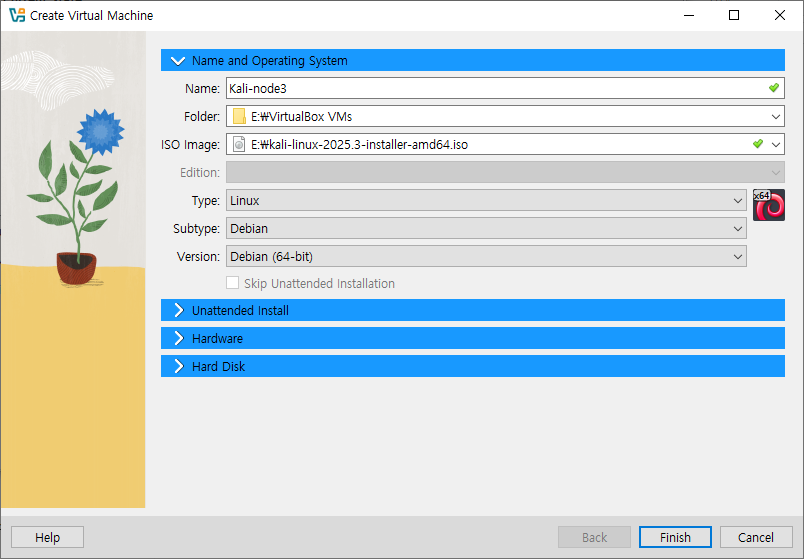Click the Help button
804x559 pixels.
[47, 537]
